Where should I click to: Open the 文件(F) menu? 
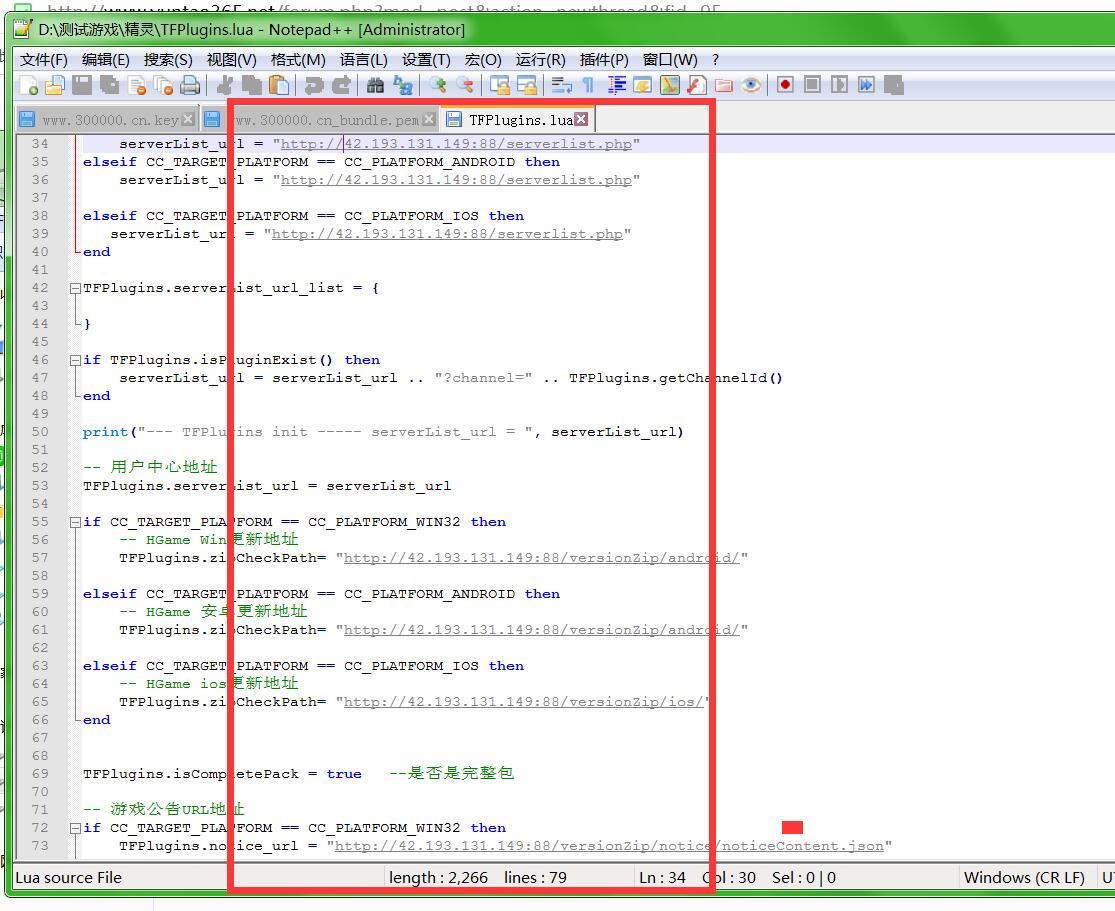coord(44,60)
